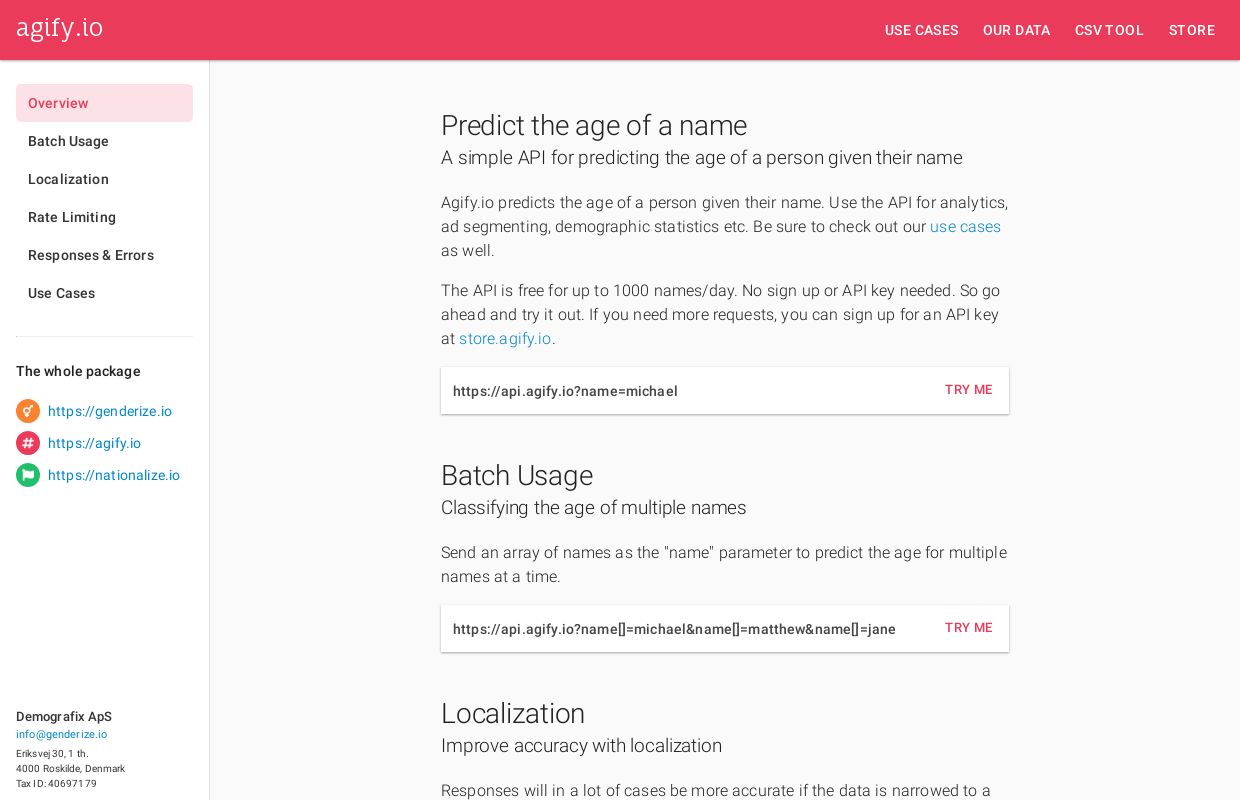Click the 'Batch Usage' section heading

[x=517, y=475]
